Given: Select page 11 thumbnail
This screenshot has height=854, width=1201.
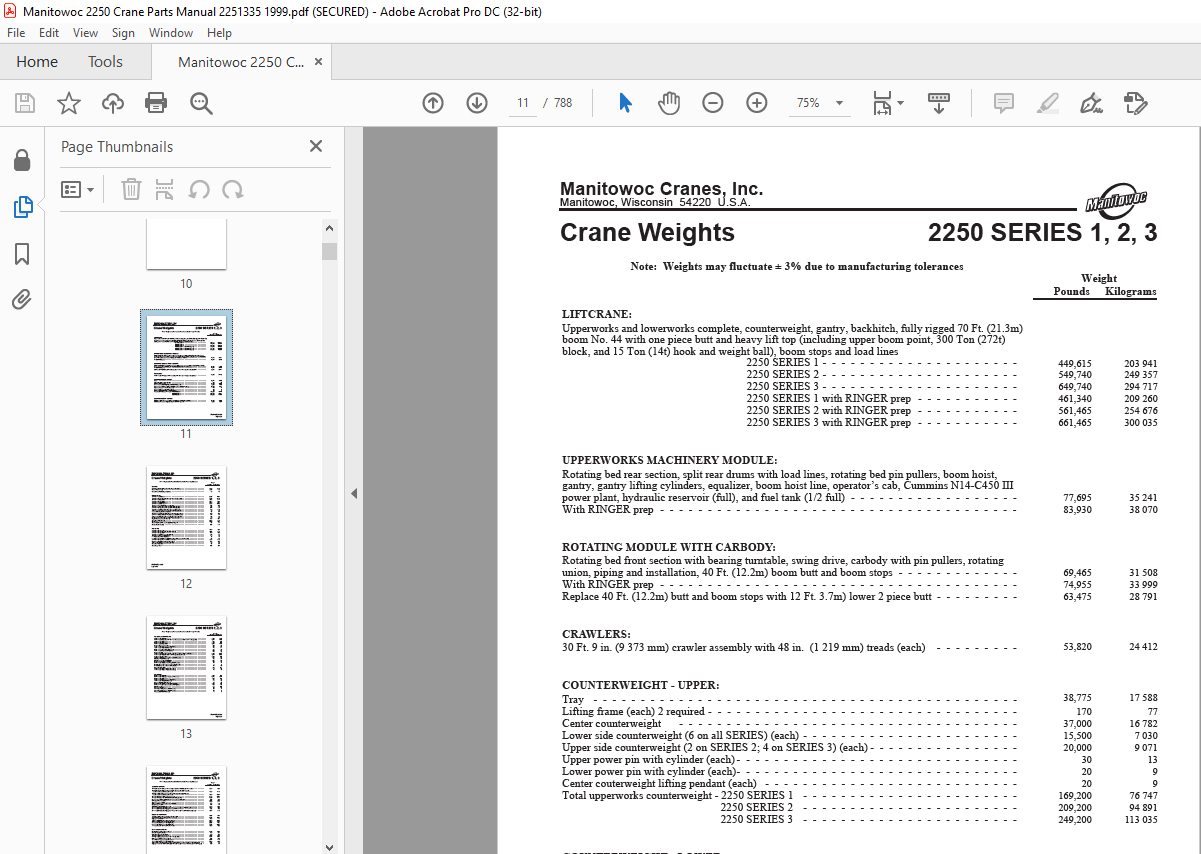Looking at the screenshot, I should (x=186, y=367).
